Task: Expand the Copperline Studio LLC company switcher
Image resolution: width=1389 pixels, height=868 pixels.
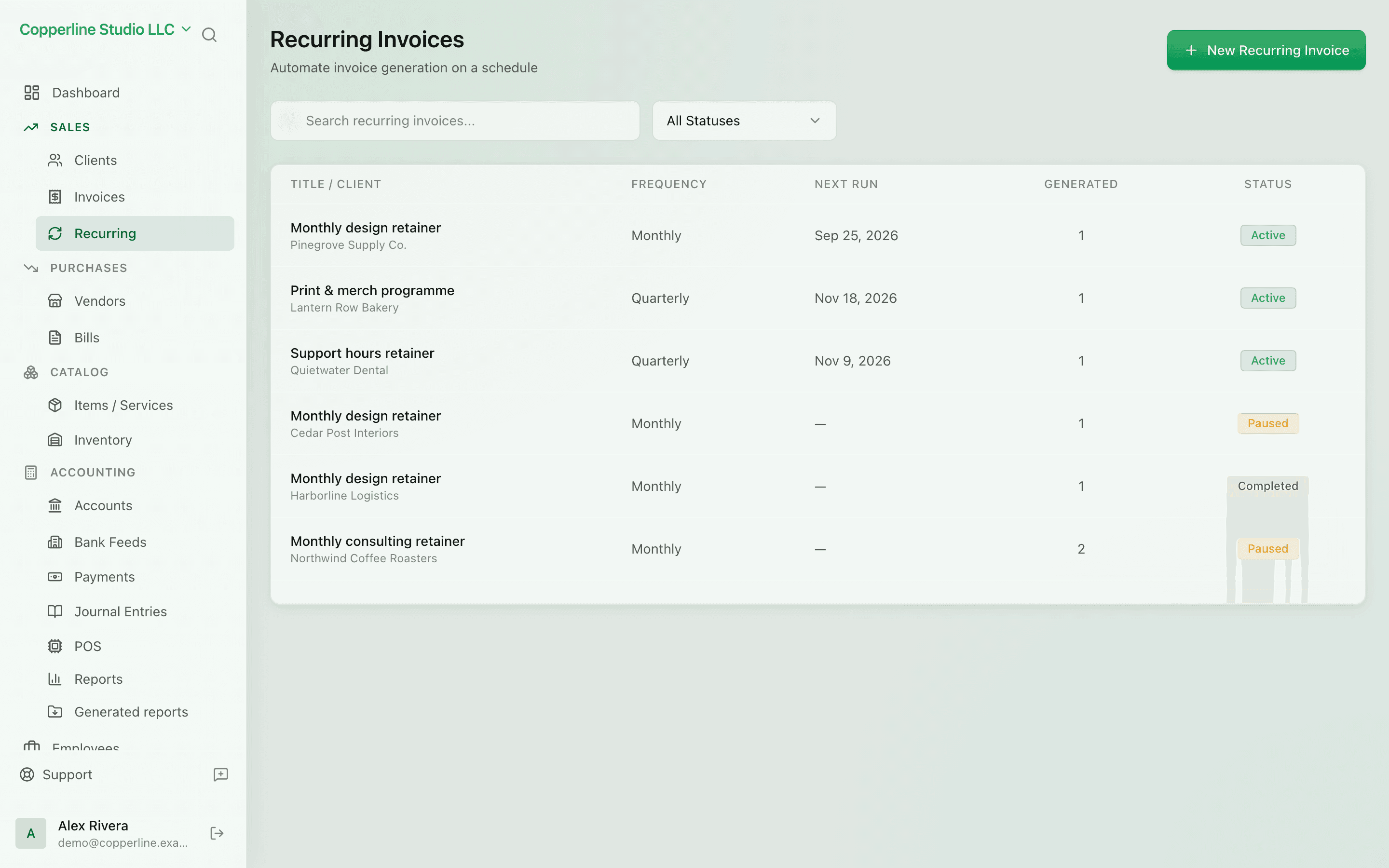Action: tap(105, 29)
